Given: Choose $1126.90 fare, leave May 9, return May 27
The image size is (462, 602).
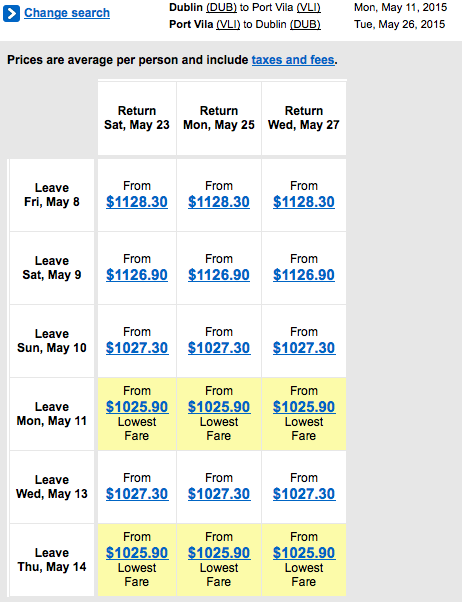Looking at the screenshot, I should pos(304,275).
